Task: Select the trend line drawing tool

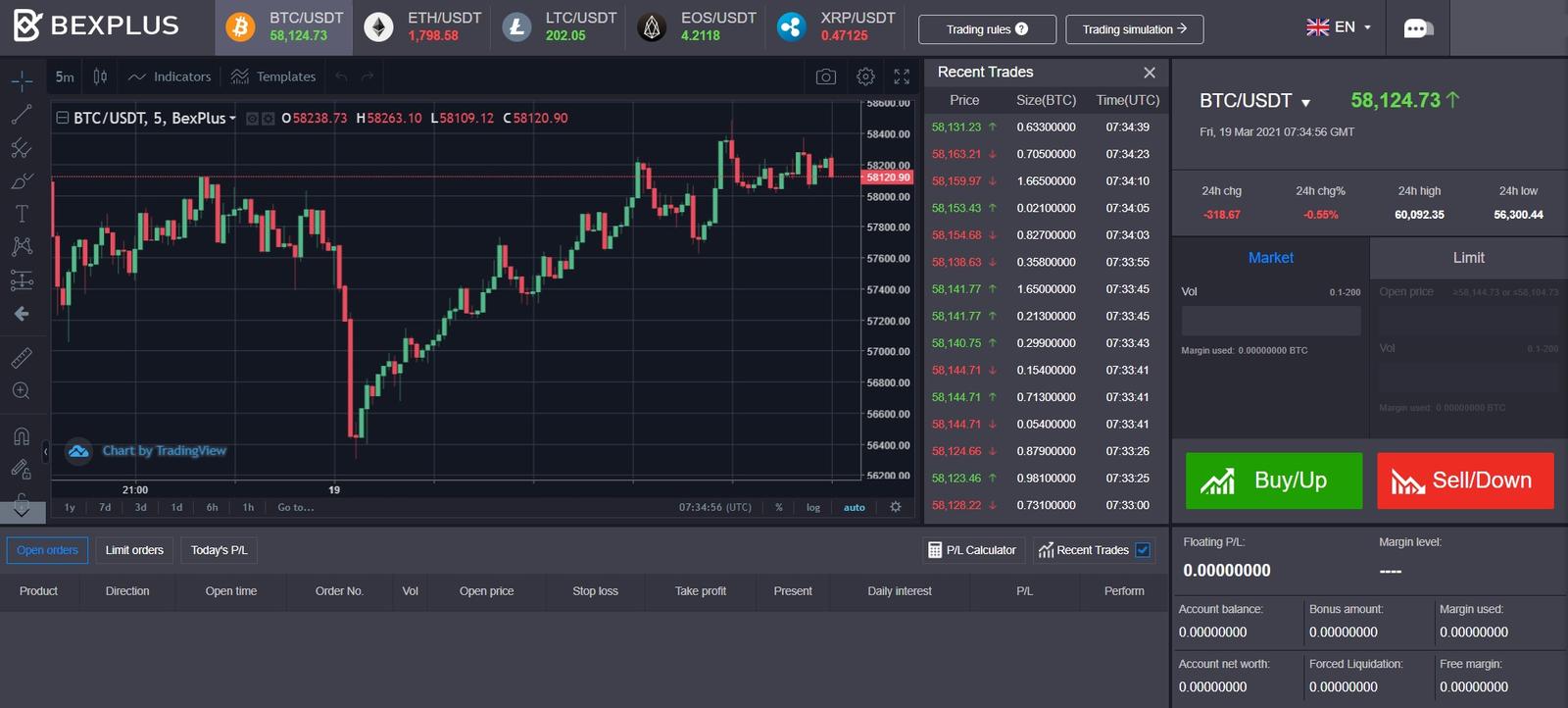Action: pos(22,115)
